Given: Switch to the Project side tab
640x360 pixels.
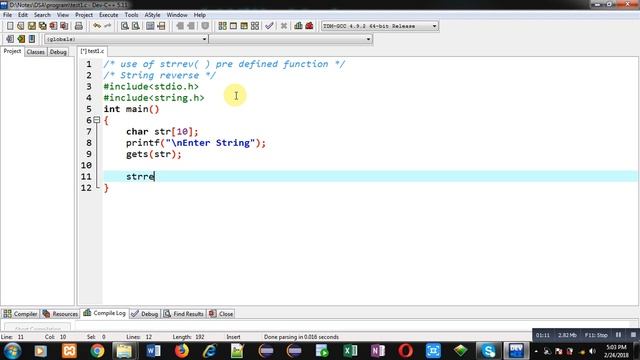Looking at the screenshot, I should click(x=12, y=51).
